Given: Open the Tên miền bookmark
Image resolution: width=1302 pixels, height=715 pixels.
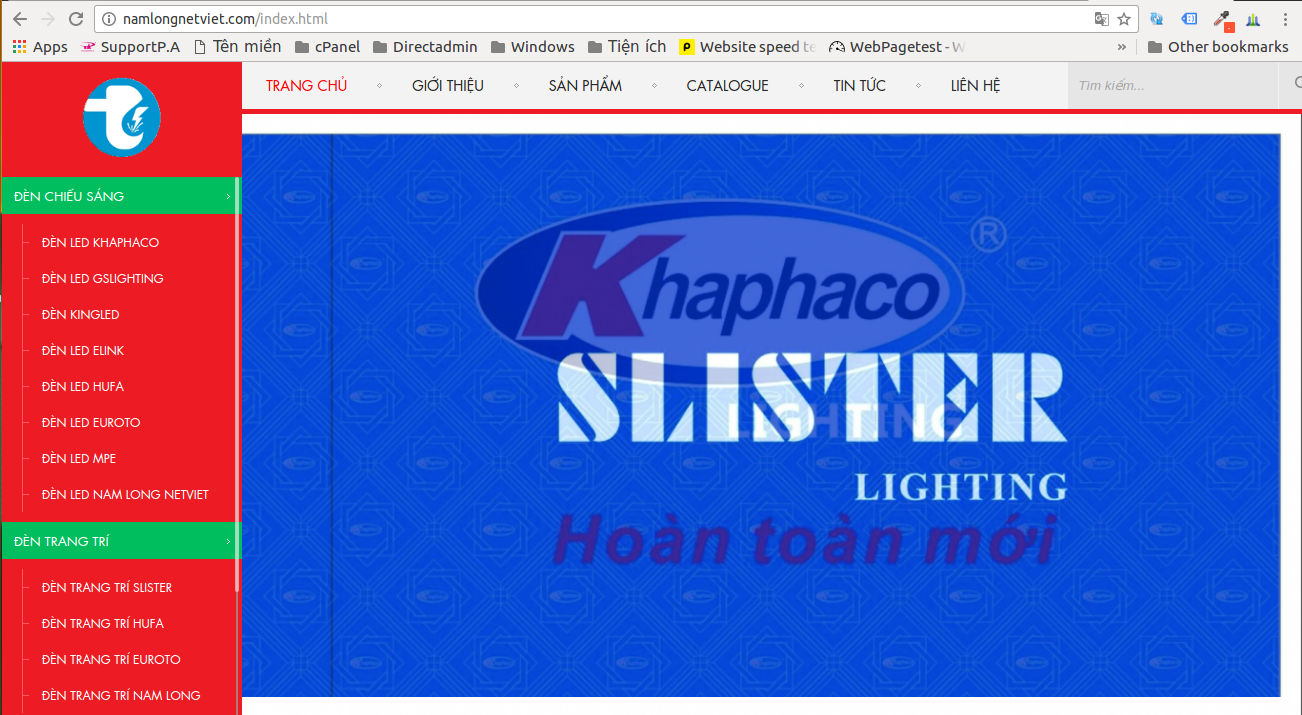Looking at the screenshot, I should (x=237, y=47).
